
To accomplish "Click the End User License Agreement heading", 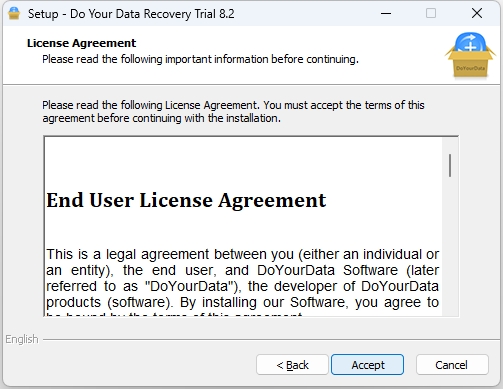I will click(x=186, y=200).
